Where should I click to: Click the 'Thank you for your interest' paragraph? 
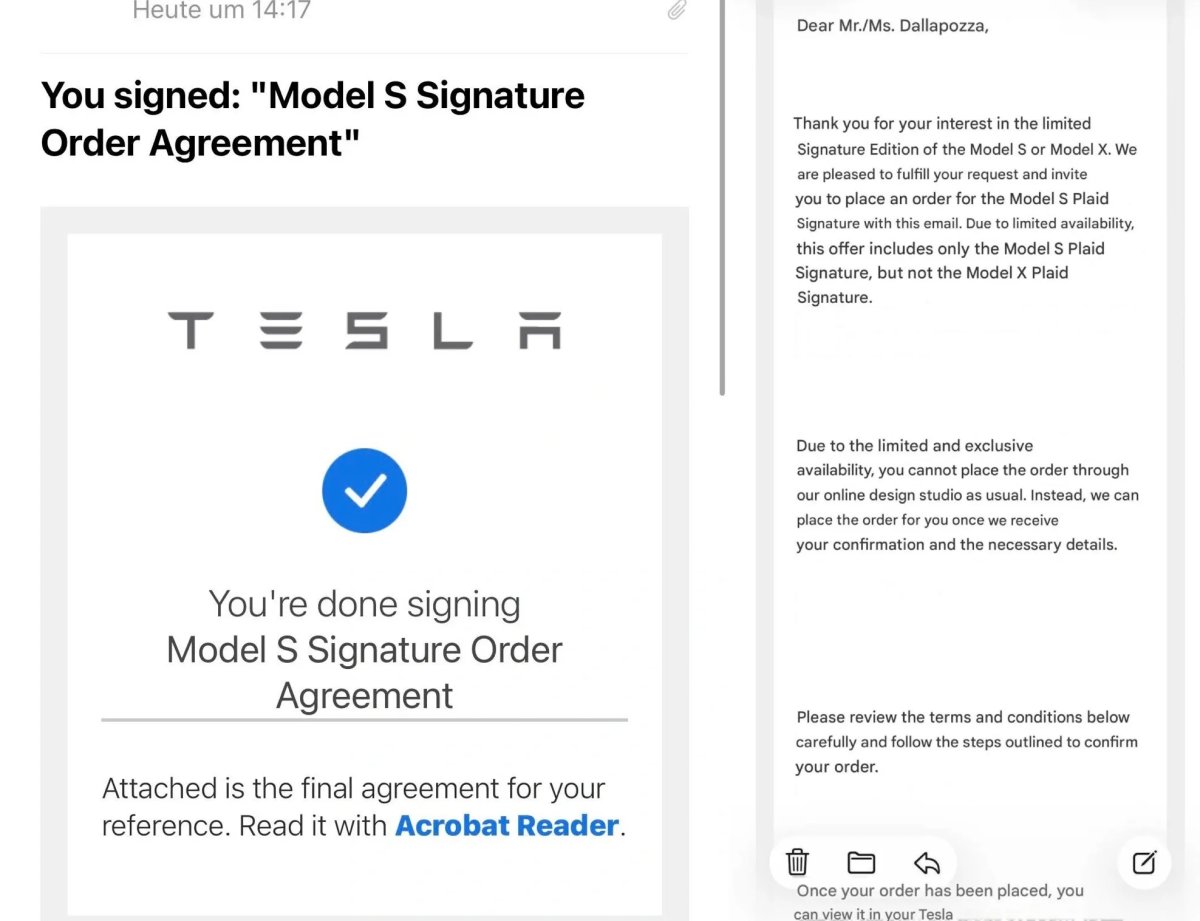[x=966, y=210]
